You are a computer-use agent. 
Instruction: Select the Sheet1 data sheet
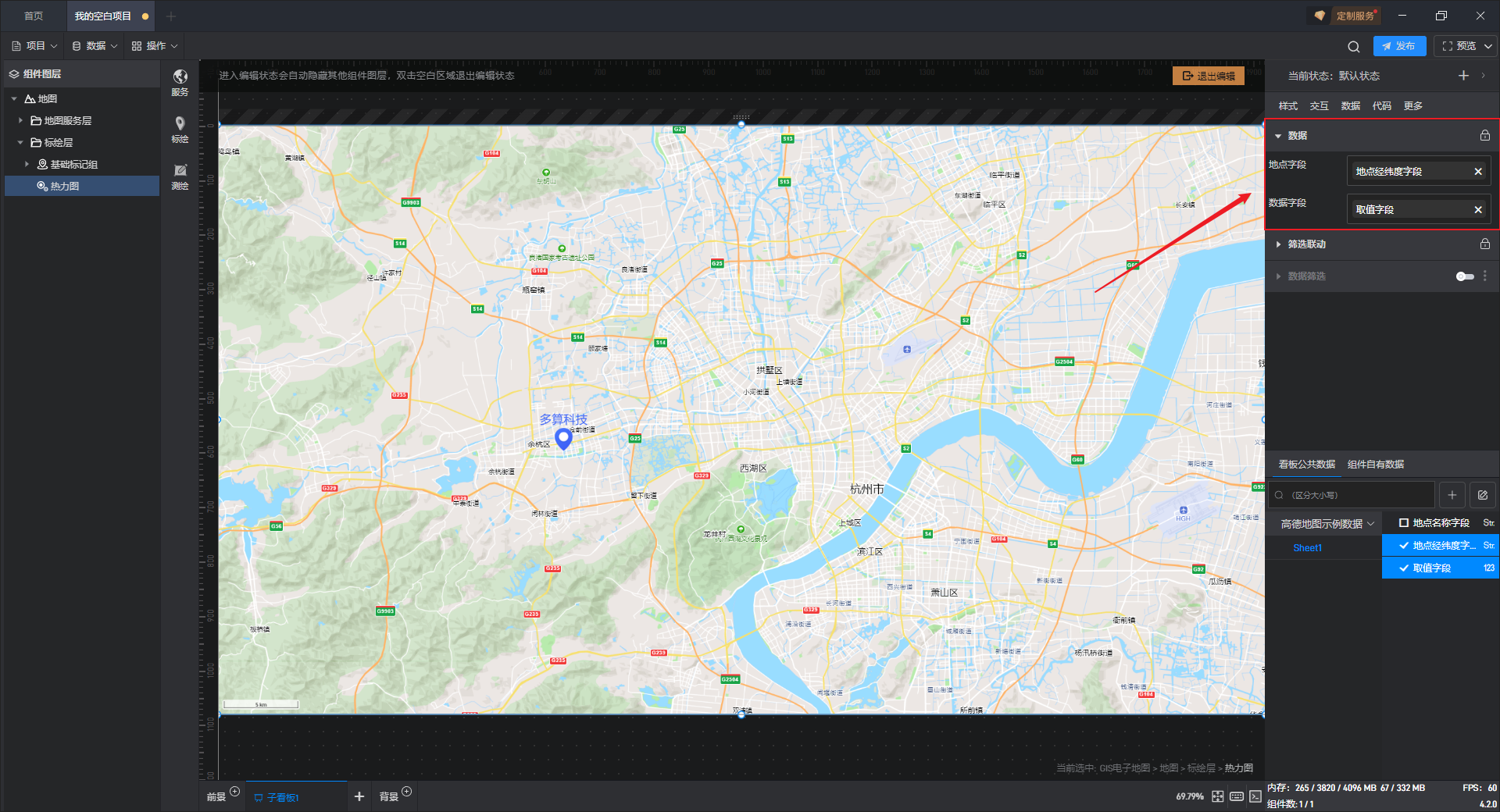point(1308,548)
